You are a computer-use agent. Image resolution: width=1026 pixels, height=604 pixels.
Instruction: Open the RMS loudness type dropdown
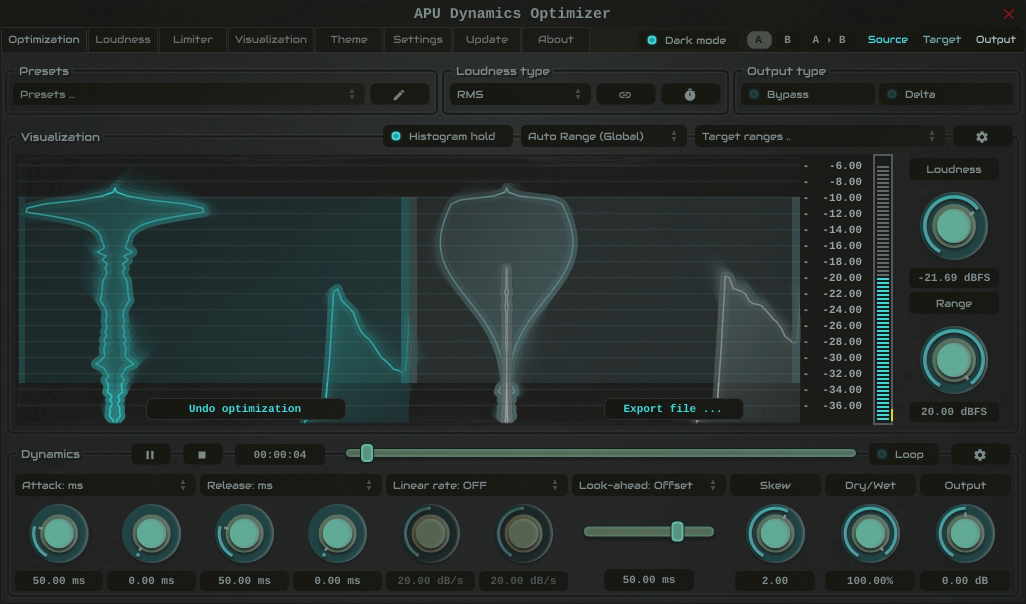[520, 95]
